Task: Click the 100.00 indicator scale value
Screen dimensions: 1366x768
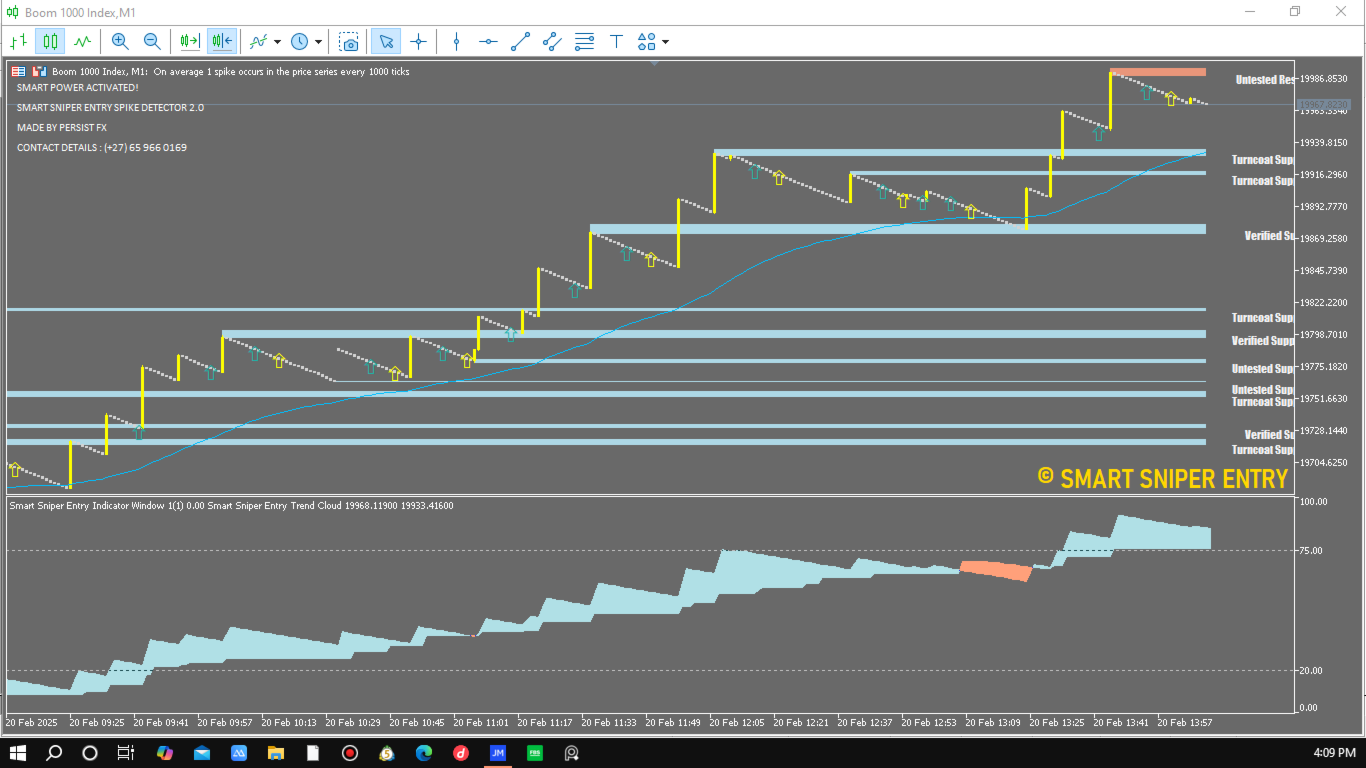Action: (x=1313, y=502)
